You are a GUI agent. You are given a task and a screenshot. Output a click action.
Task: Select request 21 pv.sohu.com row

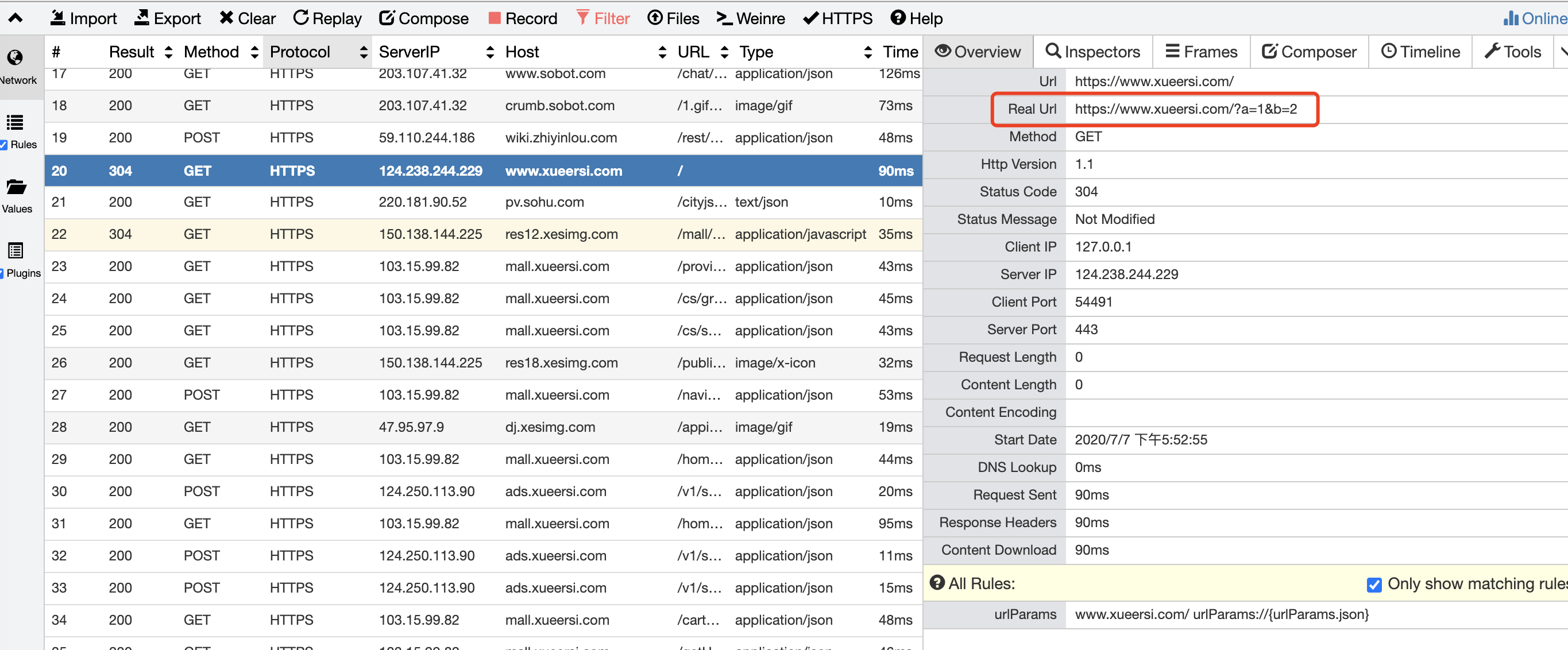point(483,202)
